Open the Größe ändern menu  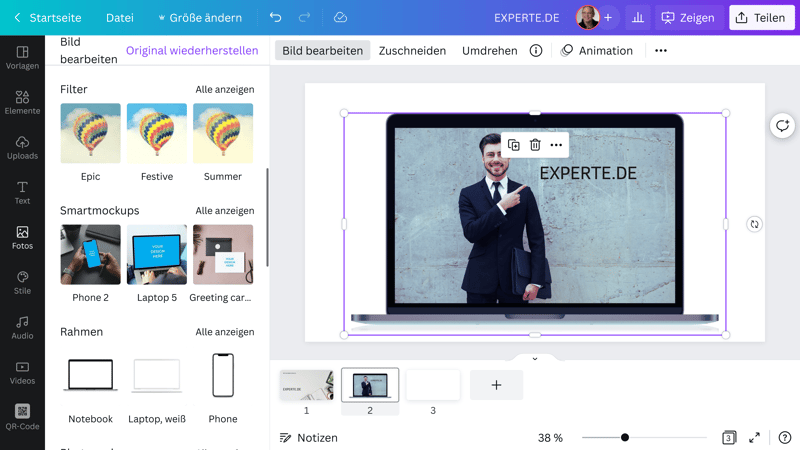pos(200,17)
